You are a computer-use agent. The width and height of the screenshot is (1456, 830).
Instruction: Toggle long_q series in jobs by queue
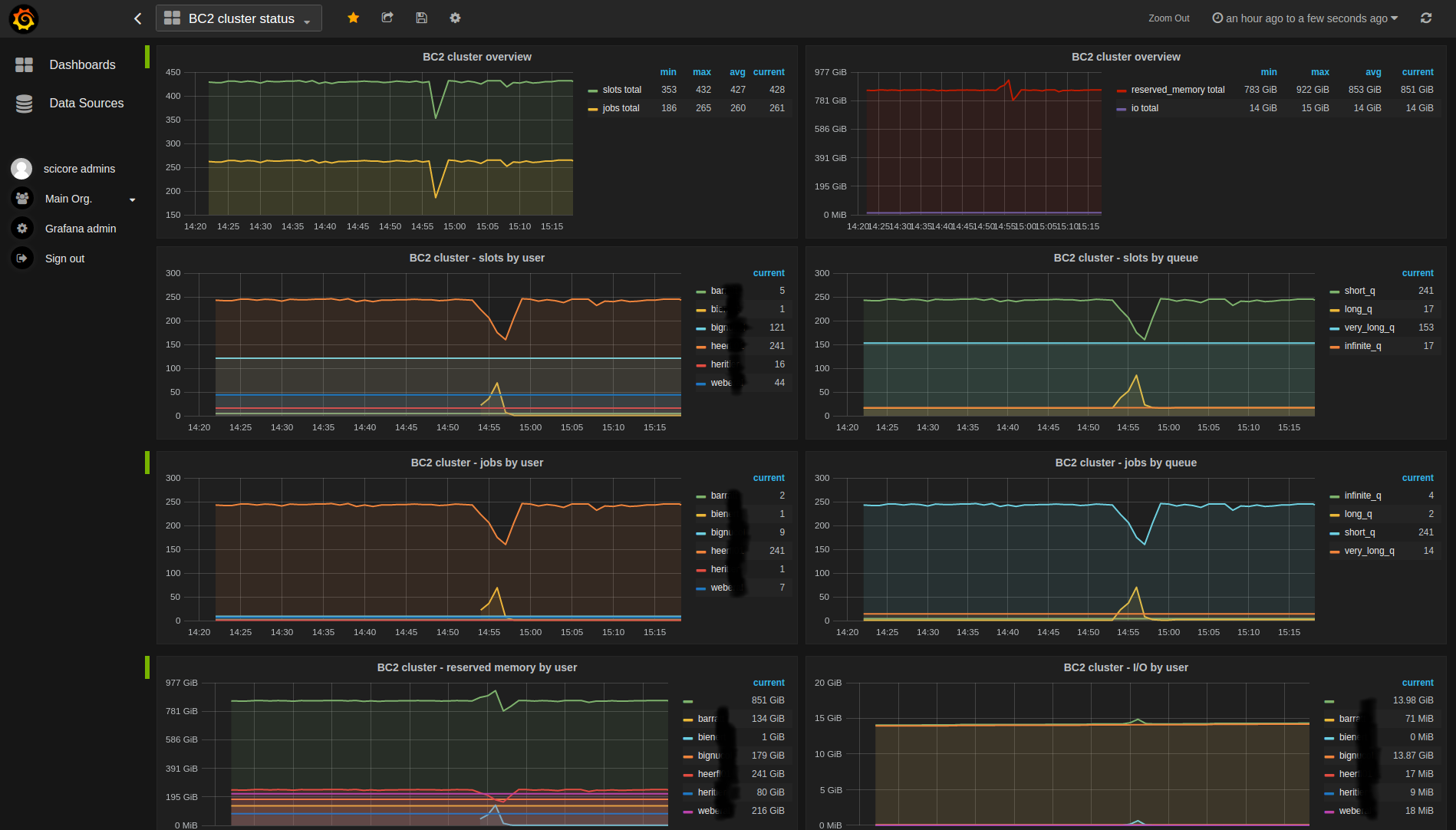click(x=1358, y=514)
